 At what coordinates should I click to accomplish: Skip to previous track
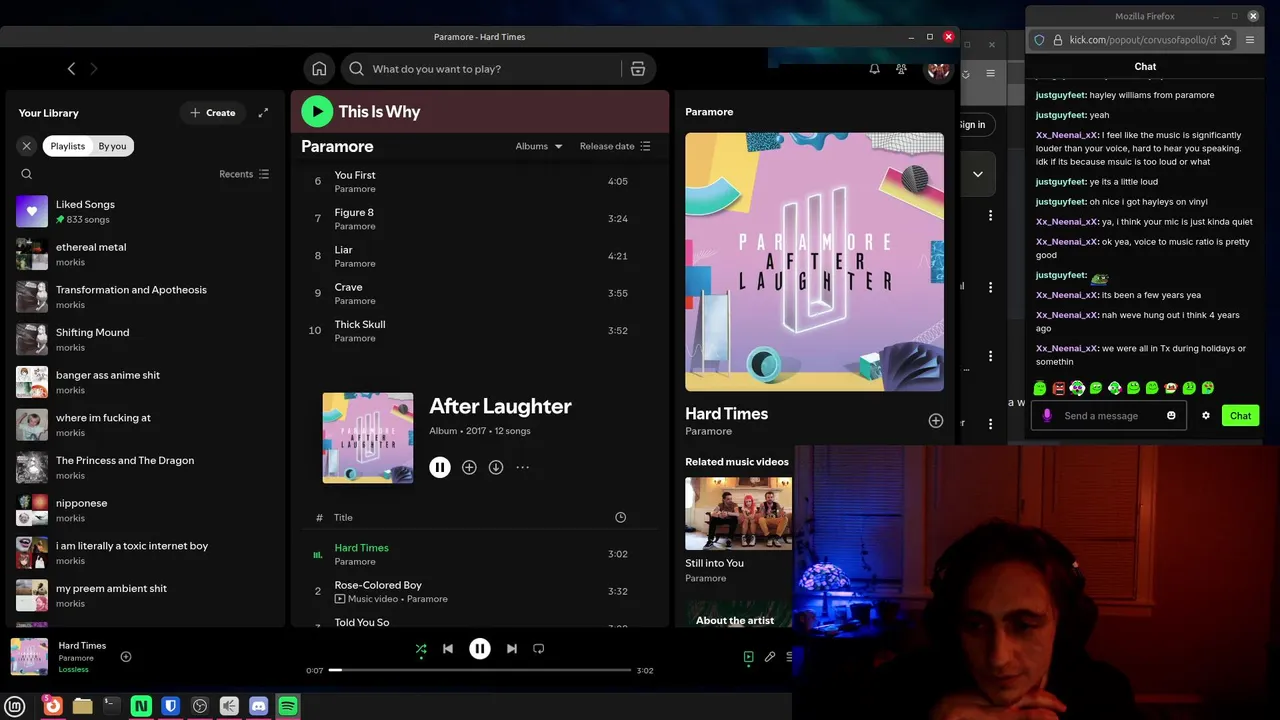tap(448, 649)
